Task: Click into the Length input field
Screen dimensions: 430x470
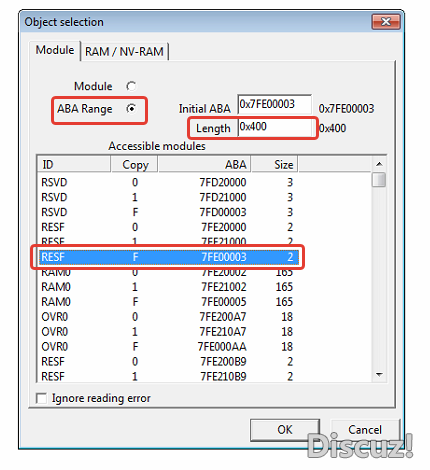Action: pos(276,127)
